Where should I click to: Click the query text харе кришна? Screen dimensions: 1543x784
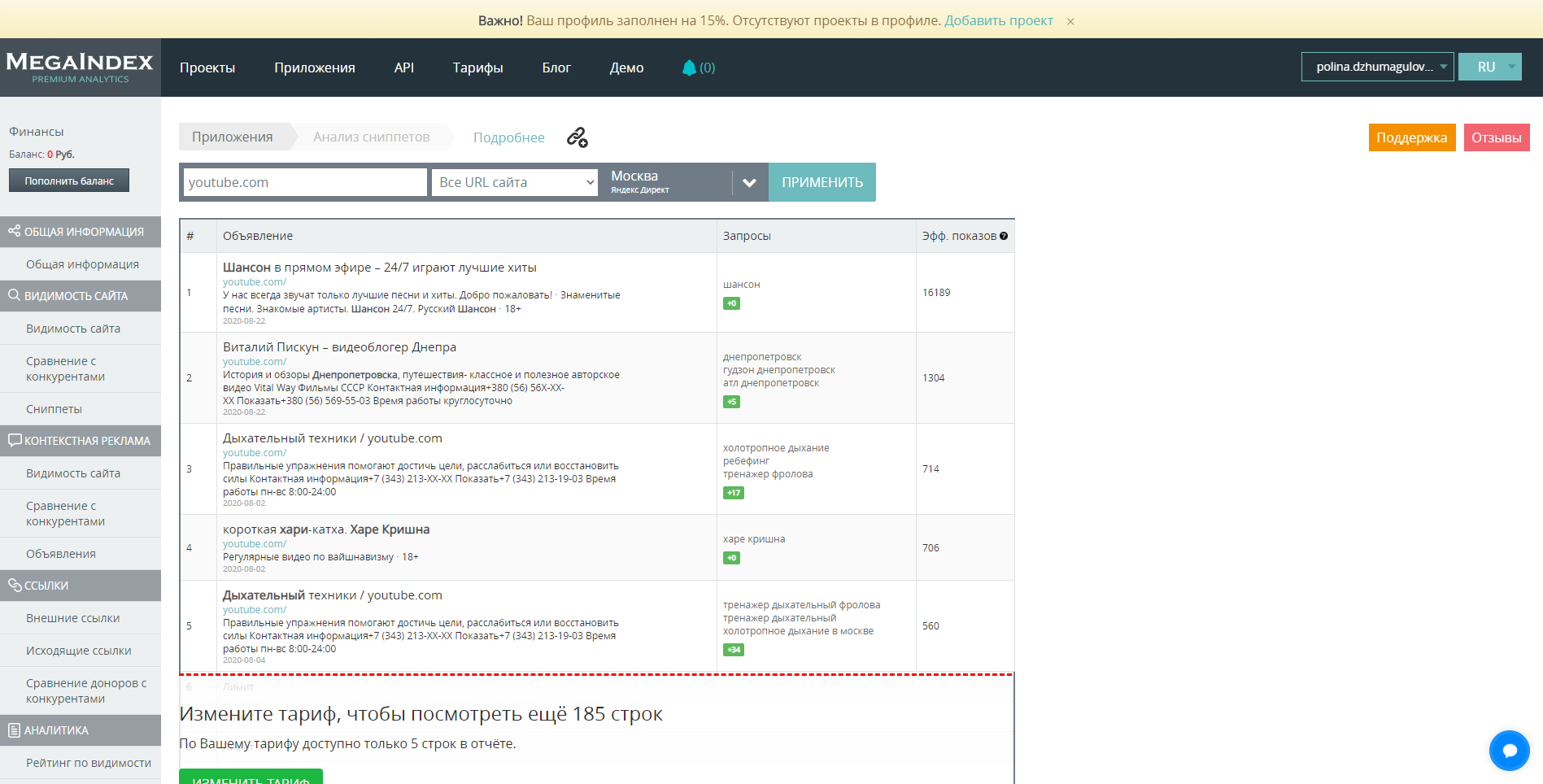click(754, 539)
